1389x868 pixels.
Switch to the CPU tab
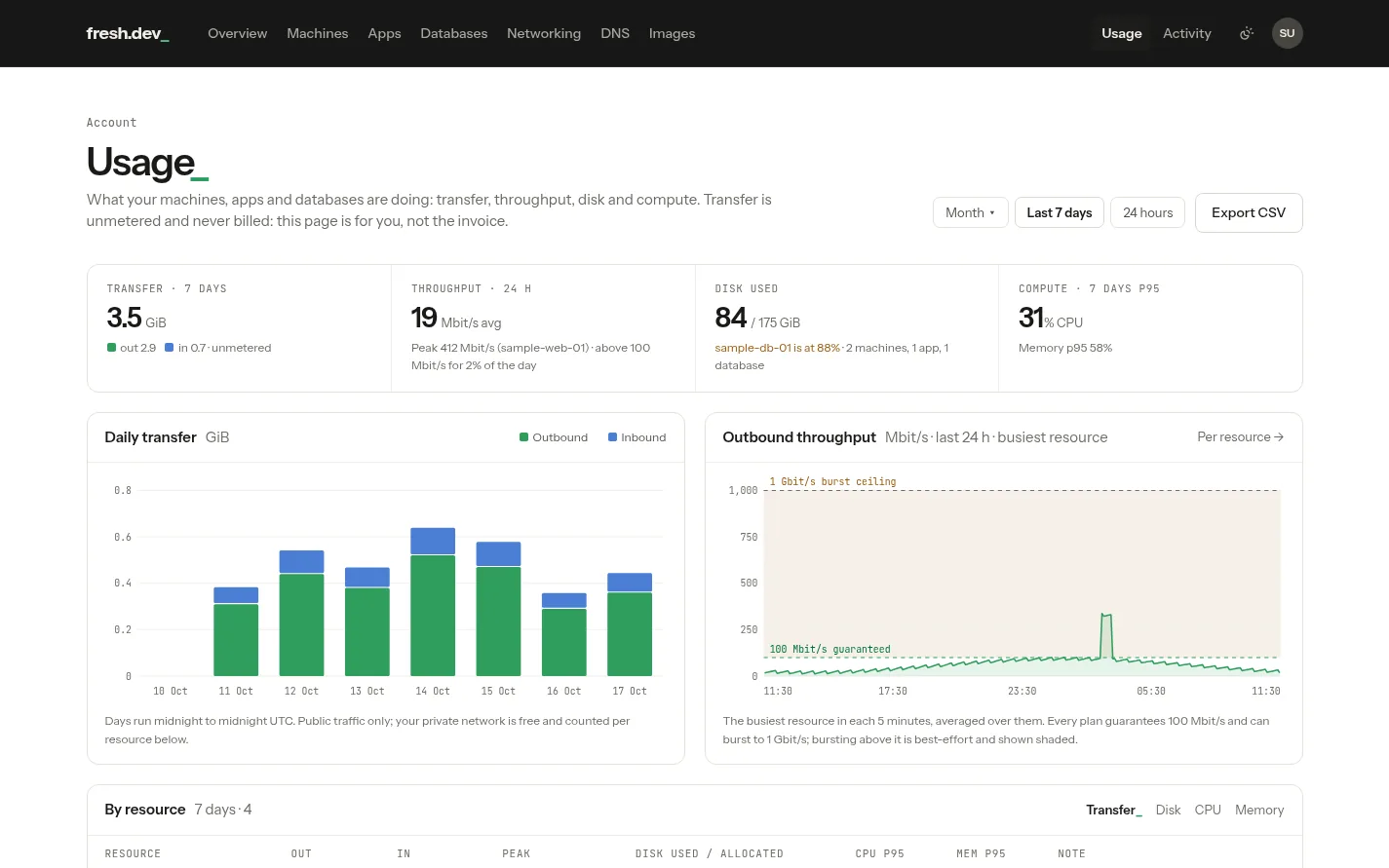(x=1208, y=810)
